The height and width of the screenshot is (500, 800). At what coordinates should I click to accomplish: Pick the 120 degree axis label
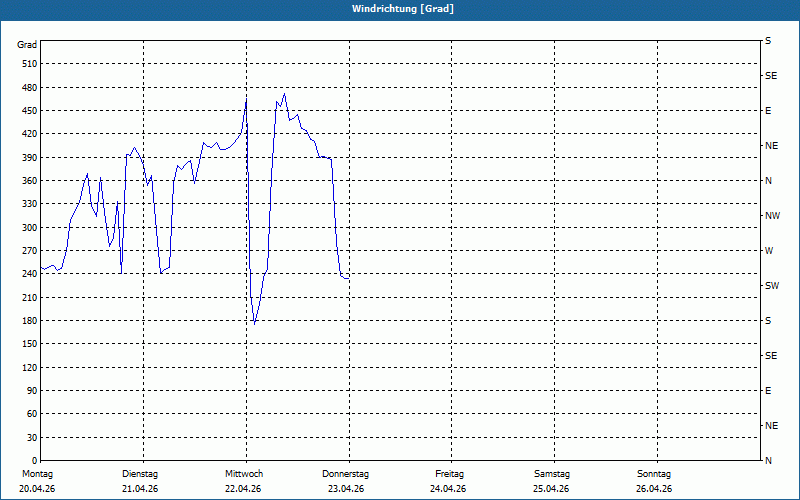[30, 367]
